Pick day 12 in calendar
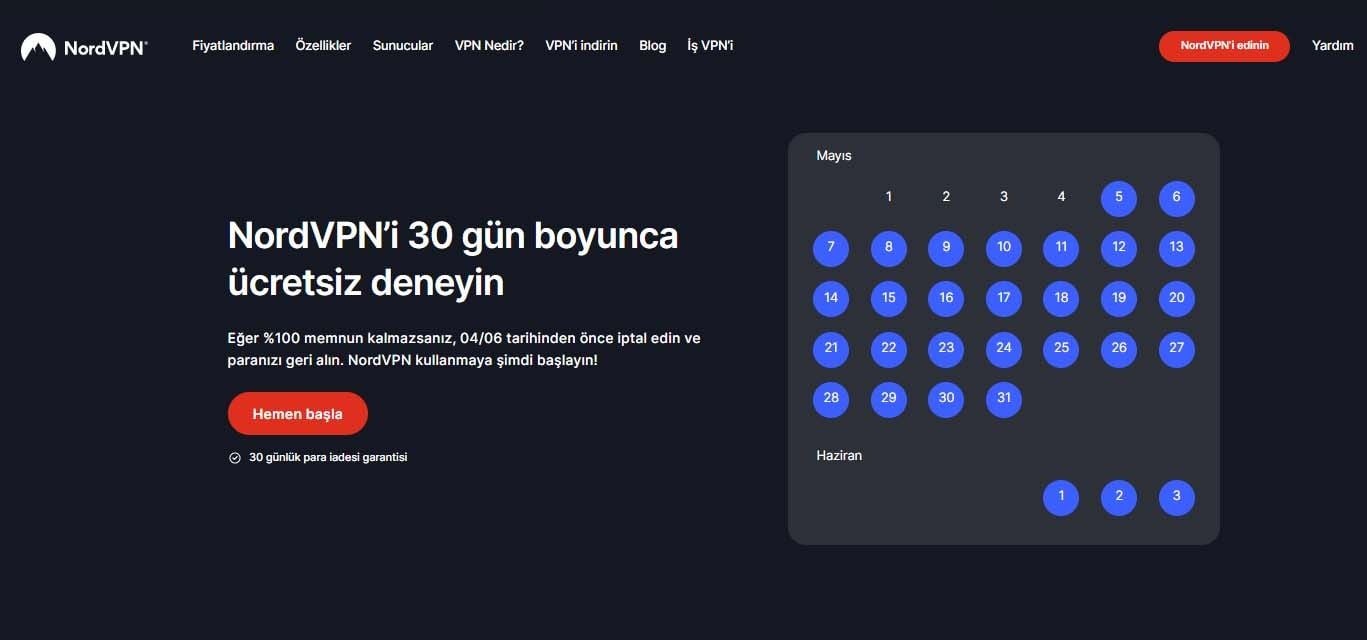 click(1119, 248)
